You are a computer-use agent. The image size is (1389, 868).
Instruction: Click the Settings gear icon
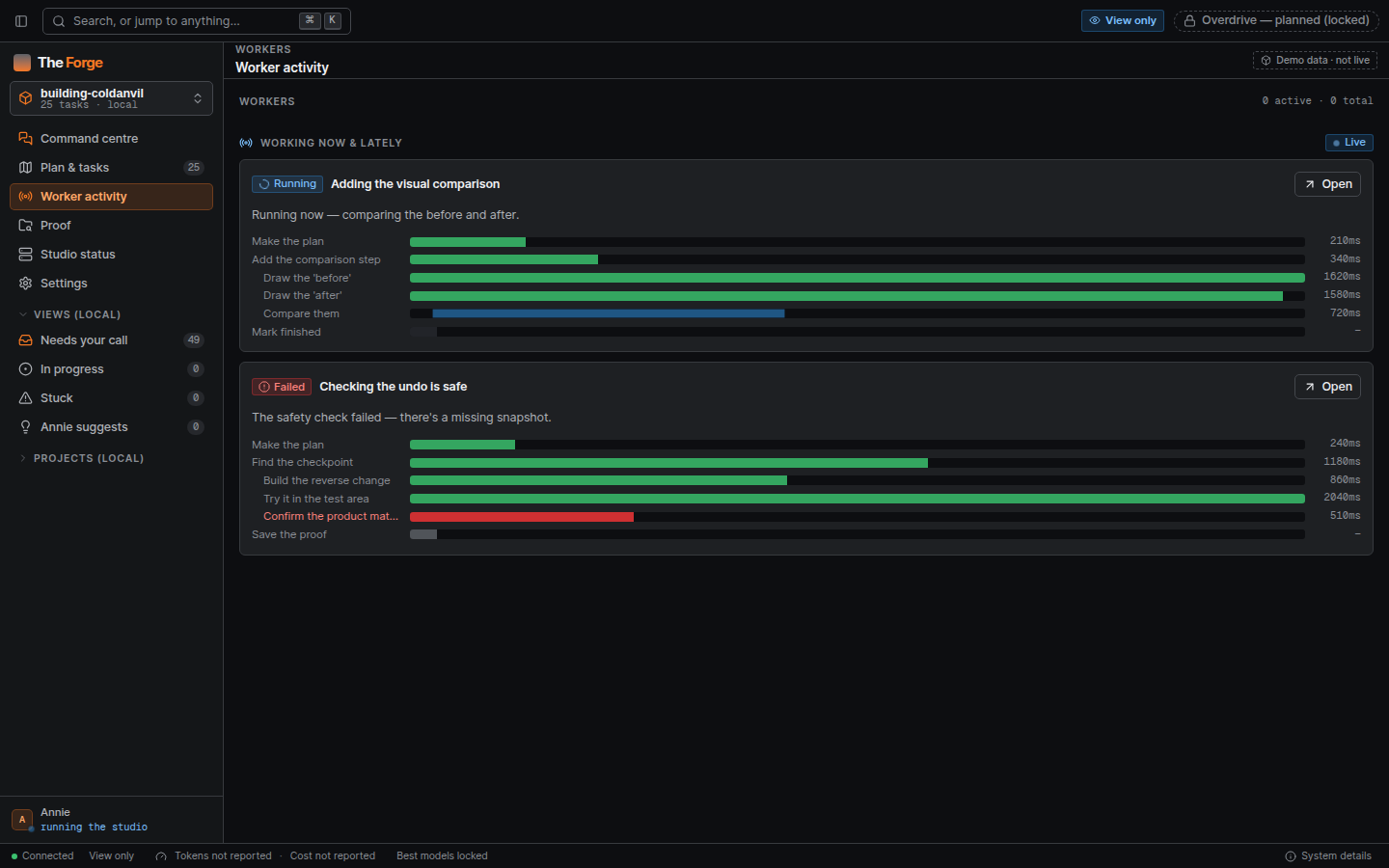26,284
